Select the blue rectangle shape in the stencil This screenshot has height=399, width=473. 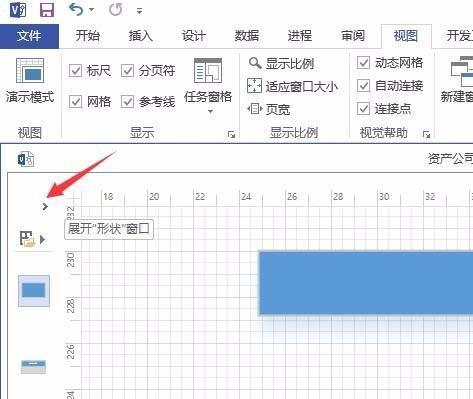pos(34,290)
